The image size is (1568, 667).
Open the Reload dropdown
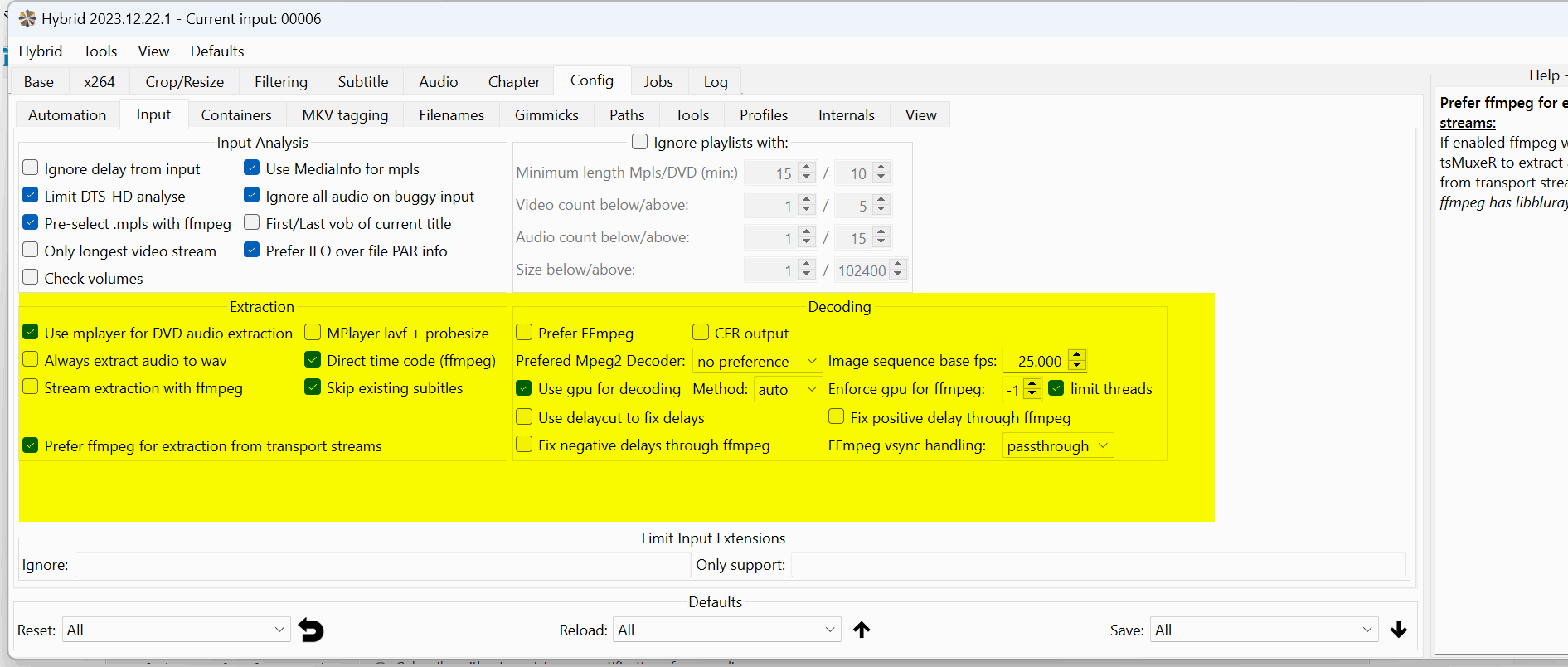click(726, 630)
